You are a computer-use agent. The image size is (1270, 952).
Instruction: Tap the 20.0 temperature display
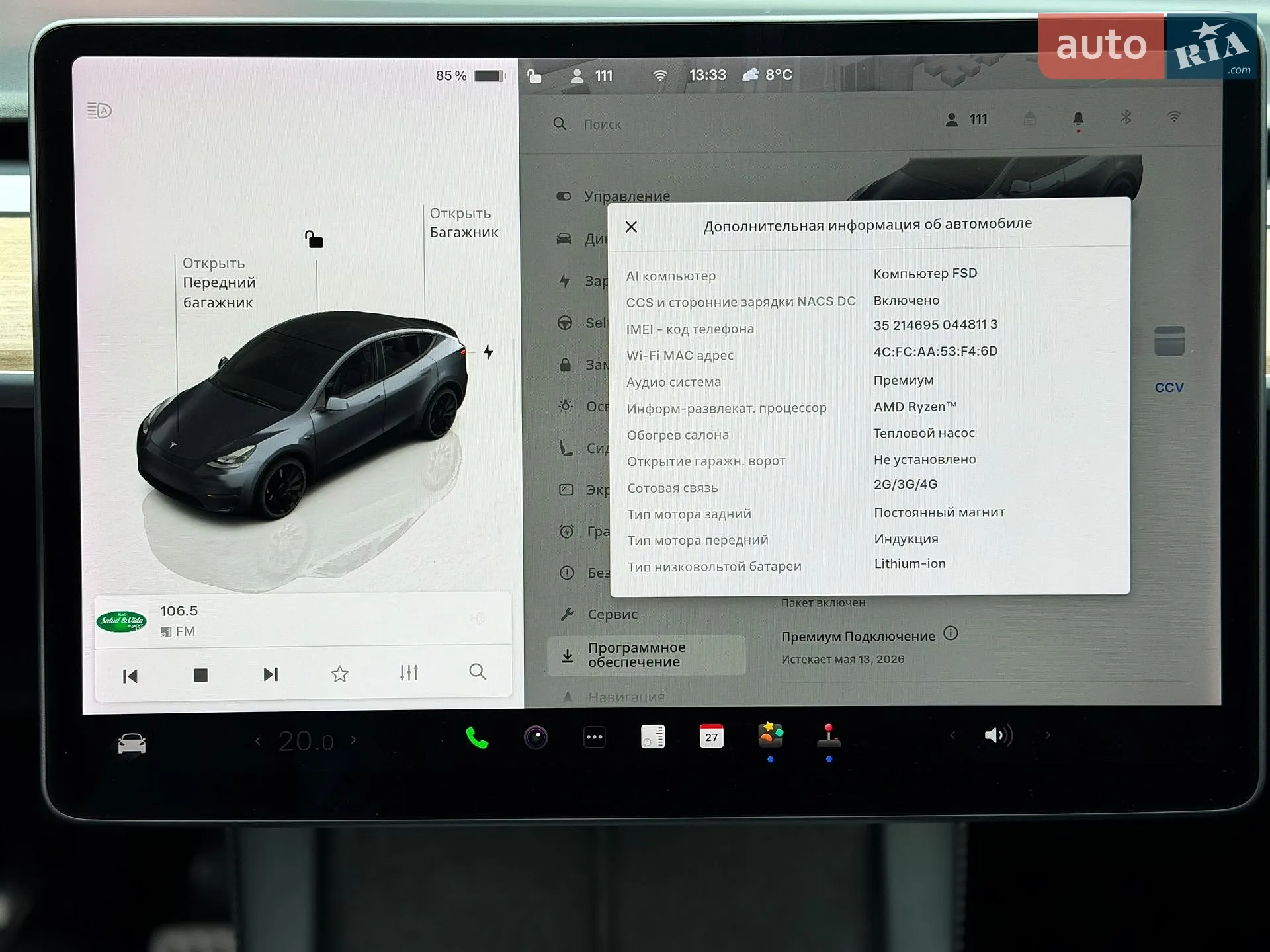tap(306, 741)
